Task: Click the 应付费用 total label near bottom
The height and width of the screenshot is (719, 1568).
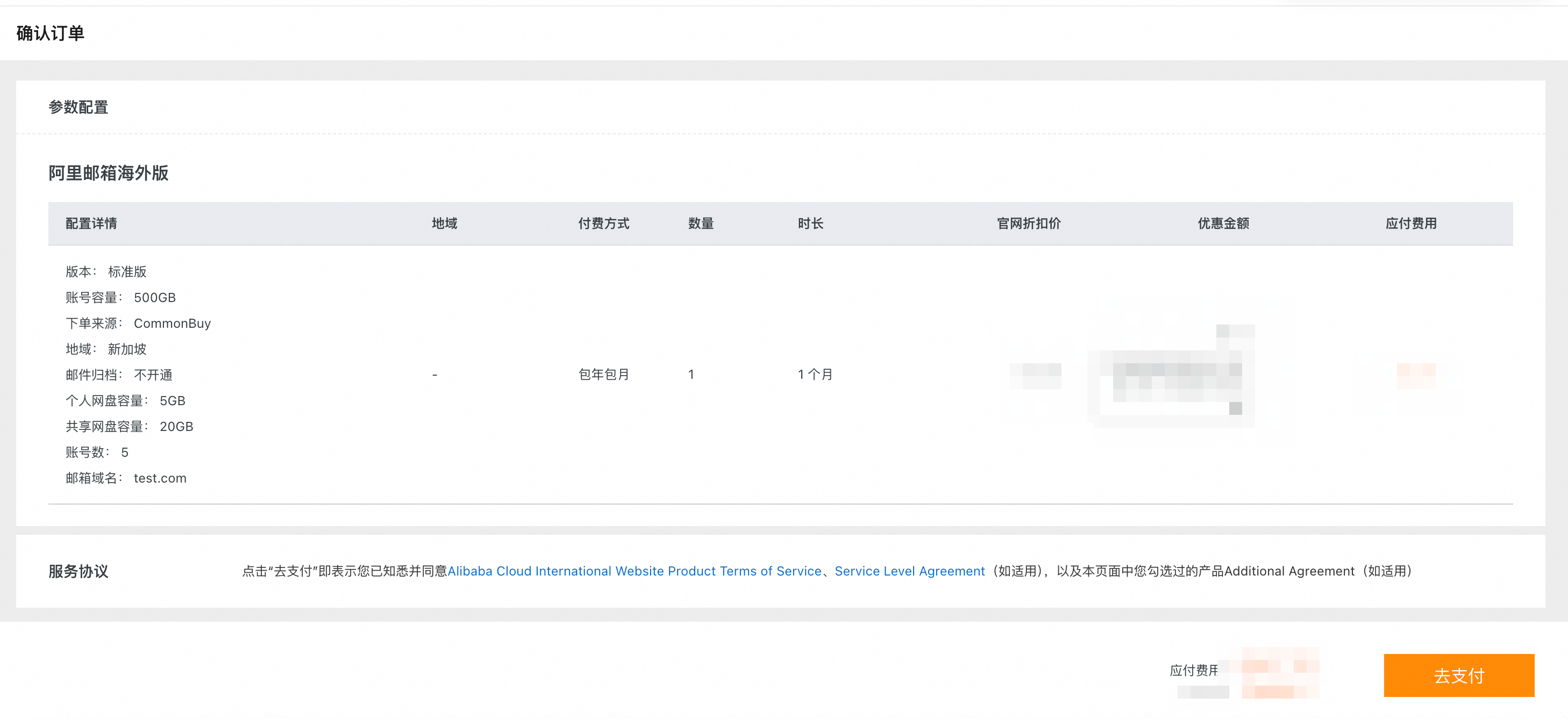Action: pos(1193,670)
